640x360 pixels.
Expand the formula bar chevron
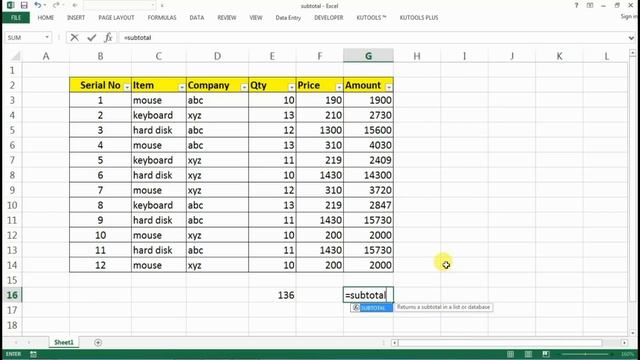[631, 38]
